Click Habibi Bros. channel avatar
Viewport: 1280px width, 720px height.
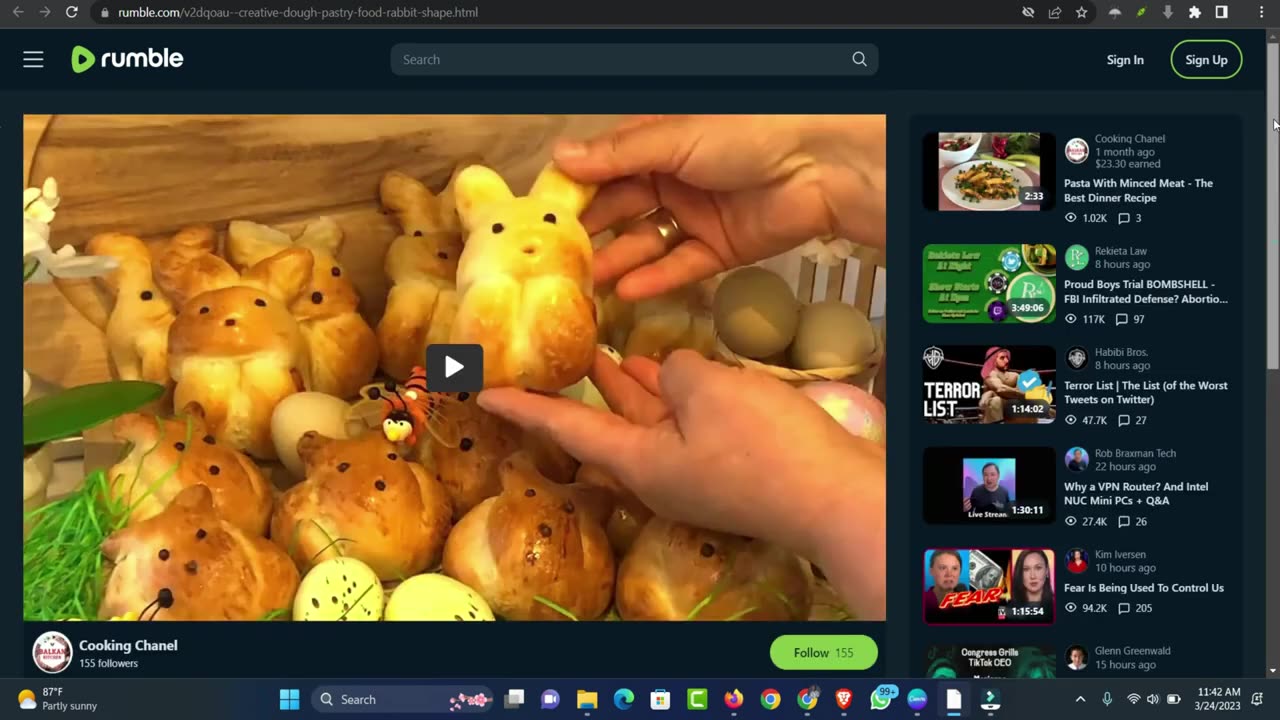1077,358
